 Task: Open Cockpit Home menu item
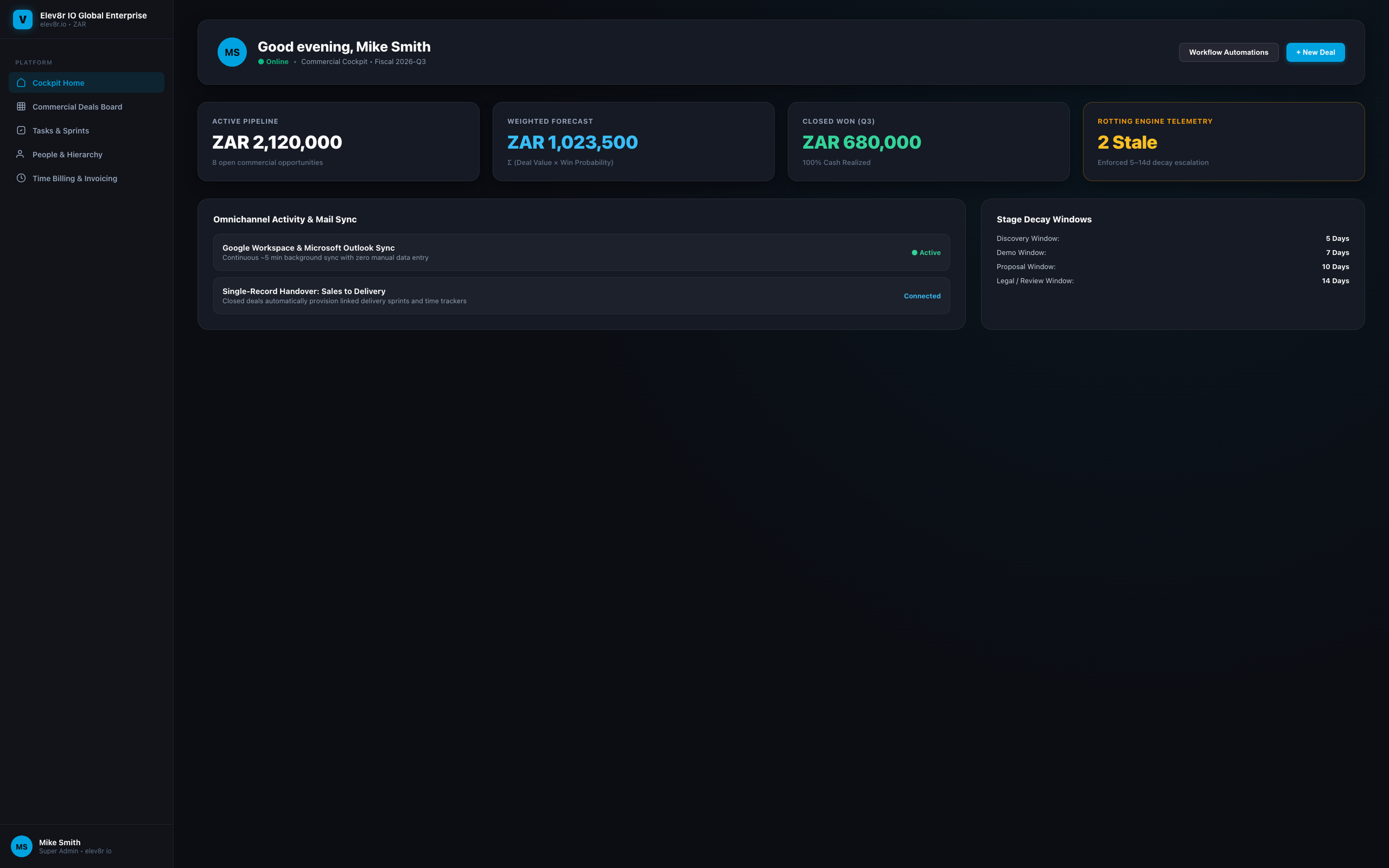86,82
